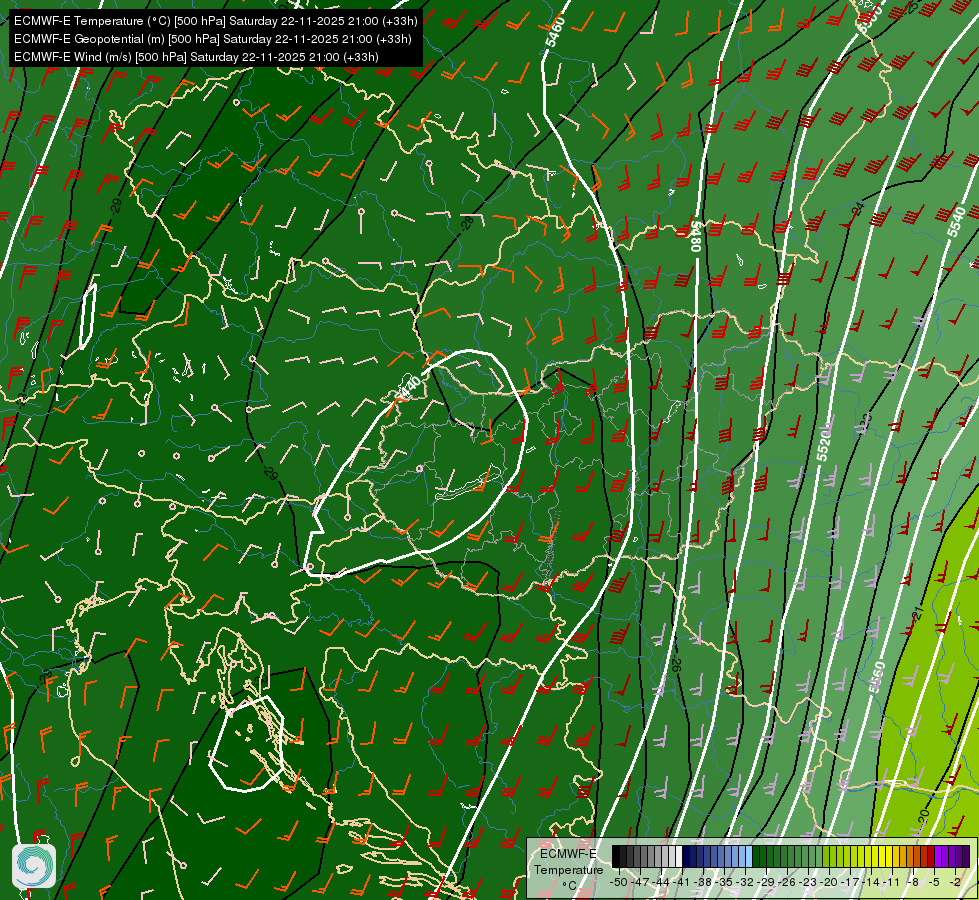Select the 5440 geopotential contour label
This screenshot has width=979, height=900.
click(x=409, y=388)
